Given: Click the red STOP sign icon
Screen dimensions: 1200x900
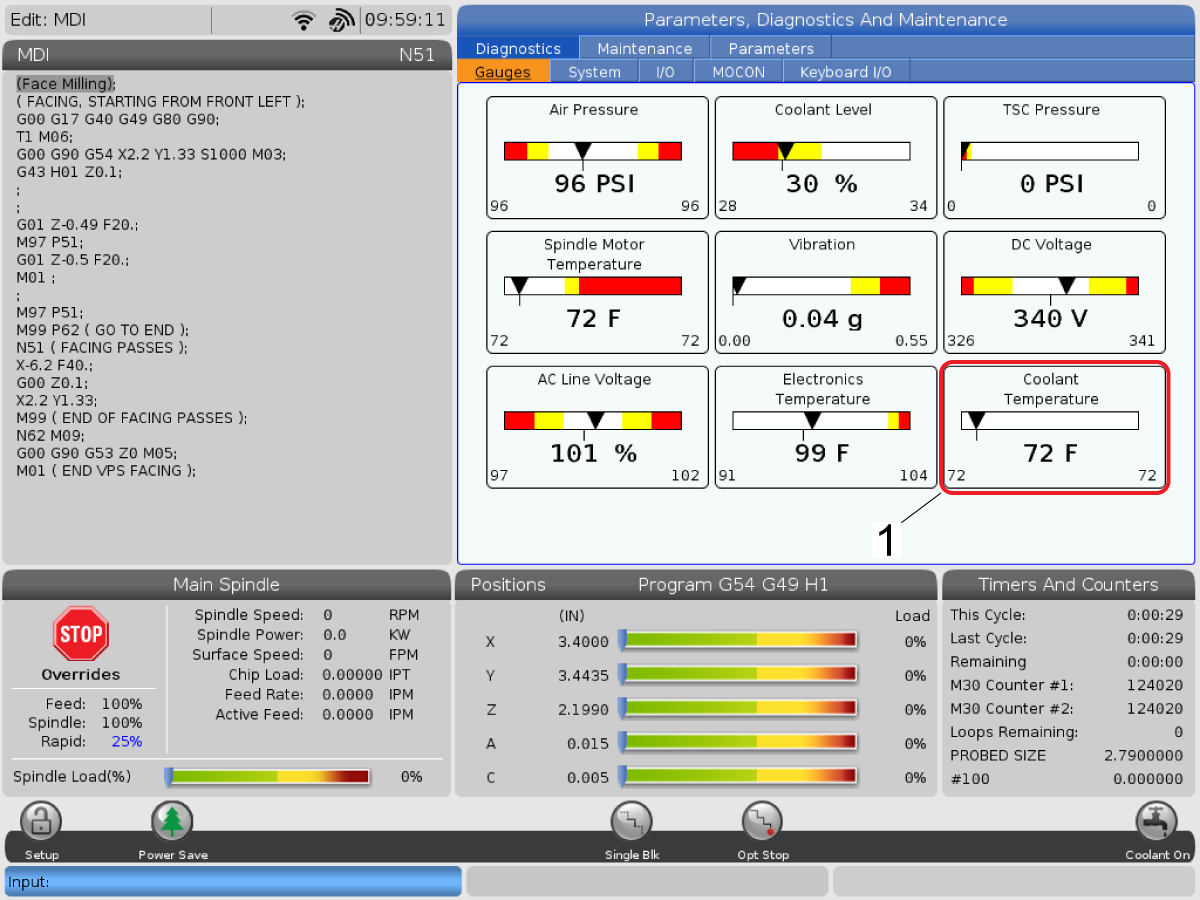Looking at the screenshot, I should point(81,634).
